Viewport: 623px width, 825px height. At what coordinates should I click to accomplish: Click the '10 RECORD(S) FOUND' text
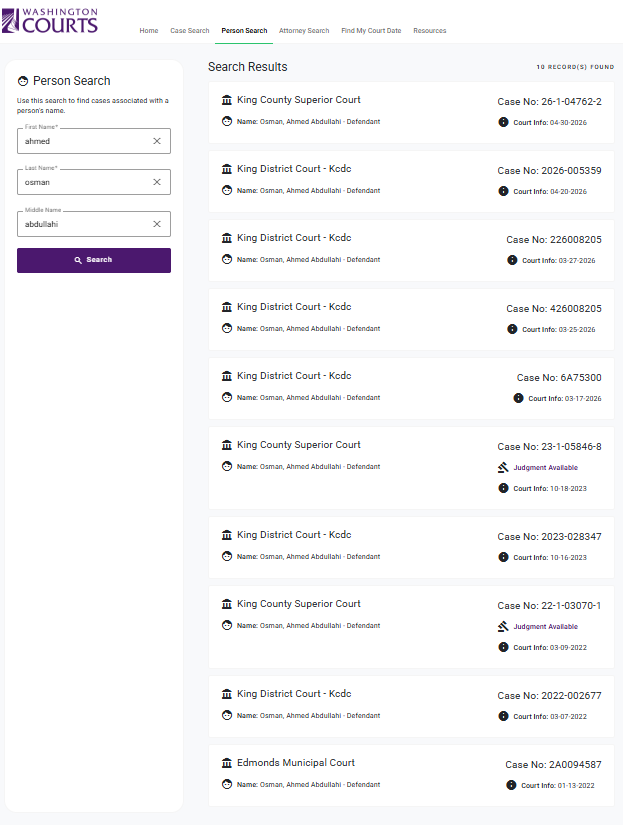pos(575,67)
